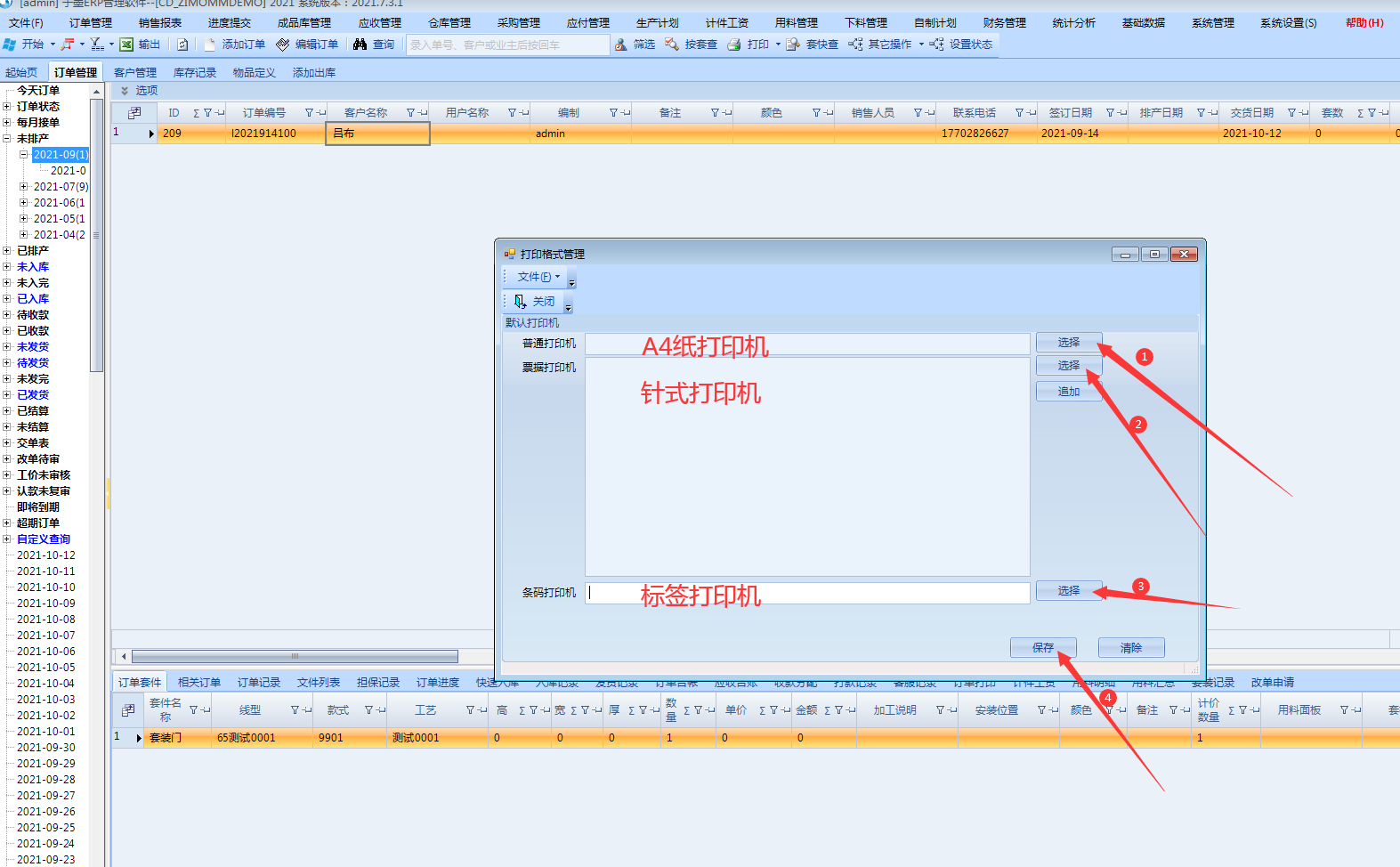Click the 筛选 filter icon in toolbar
Viewport: 1400px width, 867px height.
620,45
